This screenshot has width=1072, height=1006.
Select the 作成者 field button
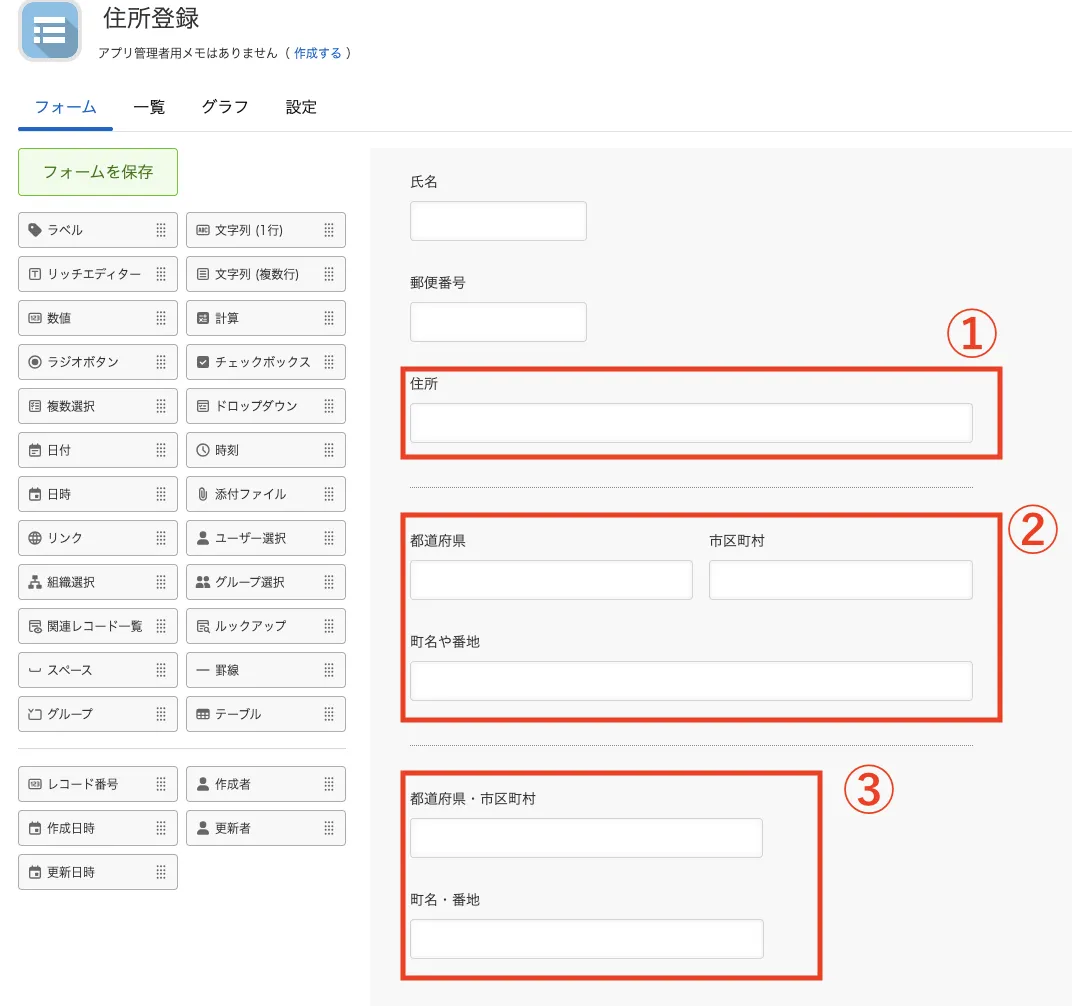(266, 784)
